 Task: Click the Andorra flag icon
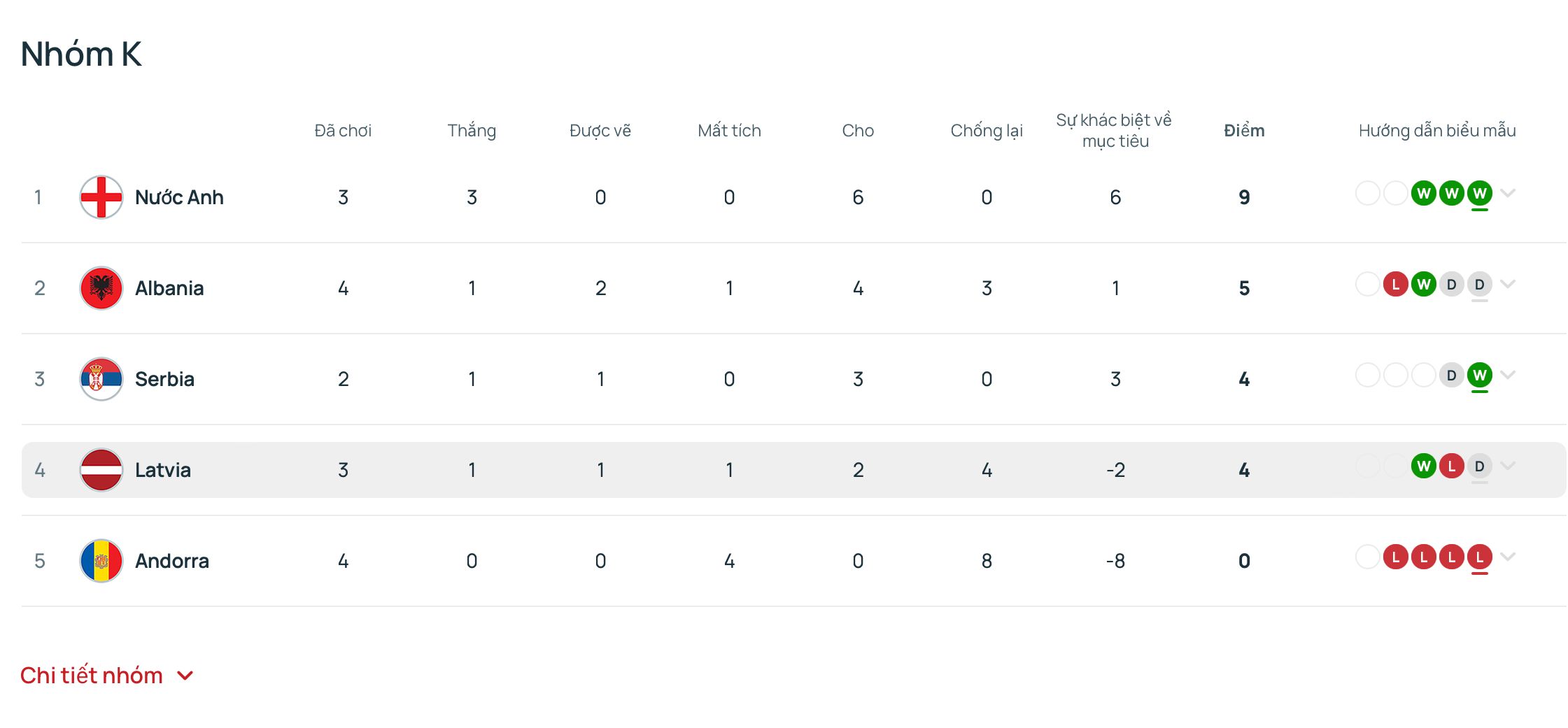(101, 561)
